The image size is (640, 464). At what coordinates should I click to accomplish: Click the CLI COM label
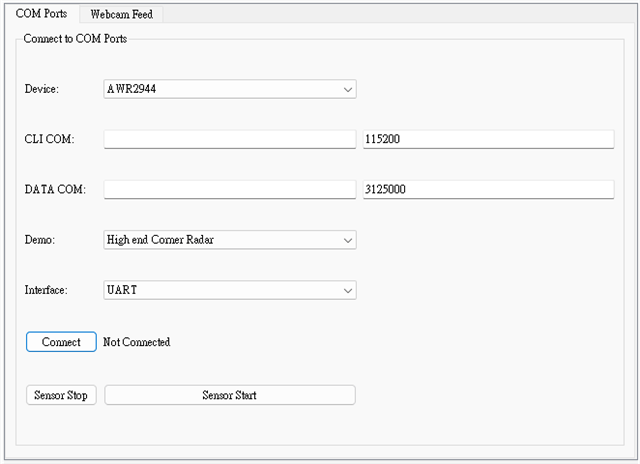pyautogui.click(x=49, y=139)
